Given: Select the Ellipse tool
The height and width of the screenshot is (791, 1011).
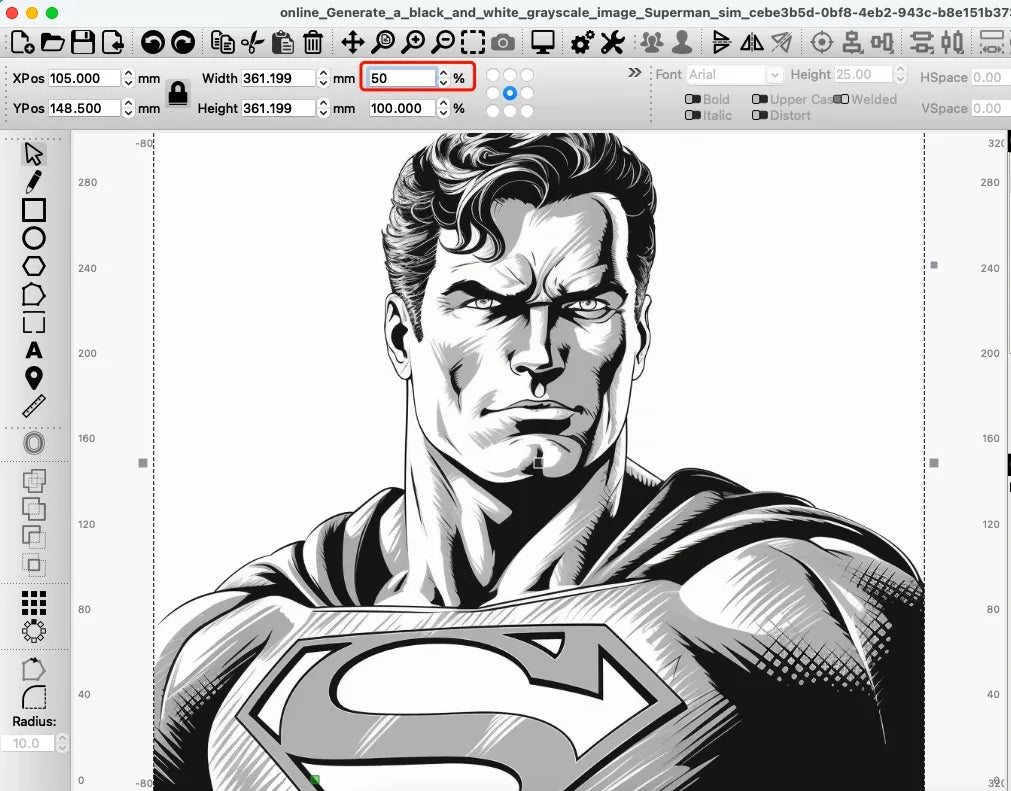Looking at the screenshot, I should (33, 238).
